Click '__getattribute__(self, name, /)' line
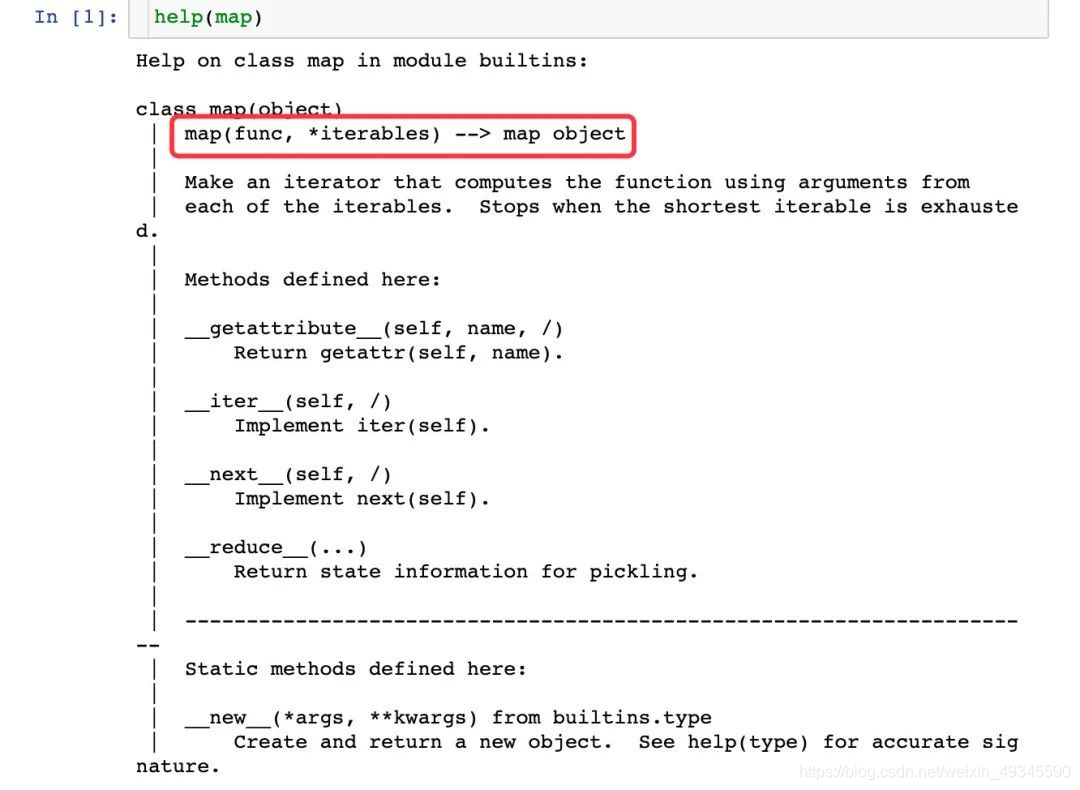Screen dimensions: 1080x790 click(374, 329)
